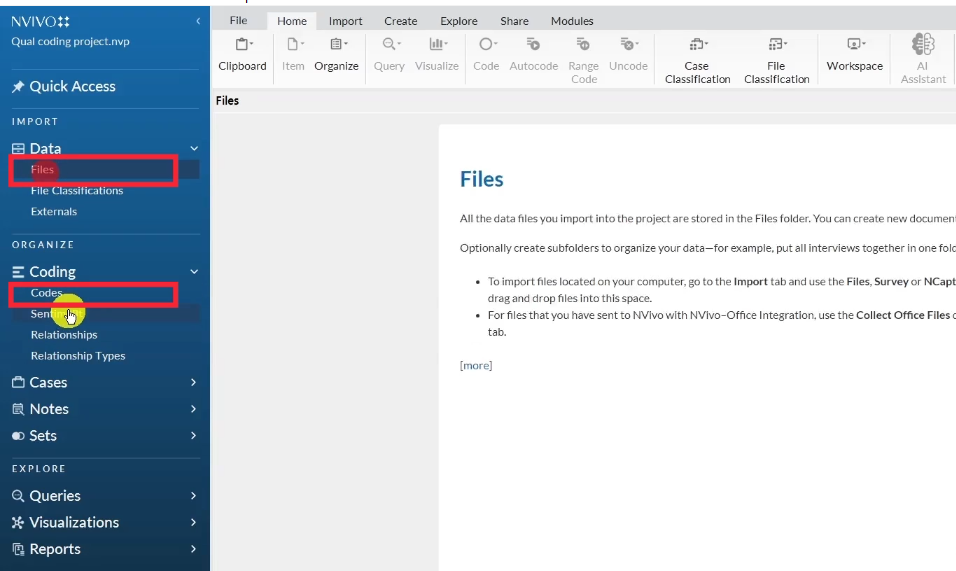The image size is (956, 571).
Task: Select the Range Code tool
Action: pos(583,58)
